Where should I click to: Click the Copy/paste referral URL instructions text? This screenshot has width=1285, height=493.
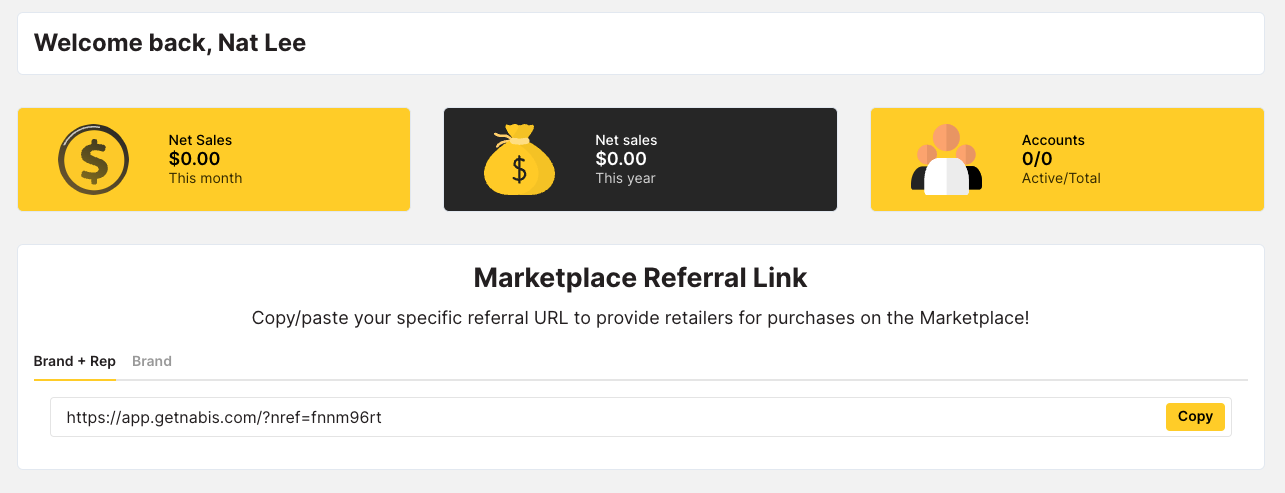pos(640,319)
